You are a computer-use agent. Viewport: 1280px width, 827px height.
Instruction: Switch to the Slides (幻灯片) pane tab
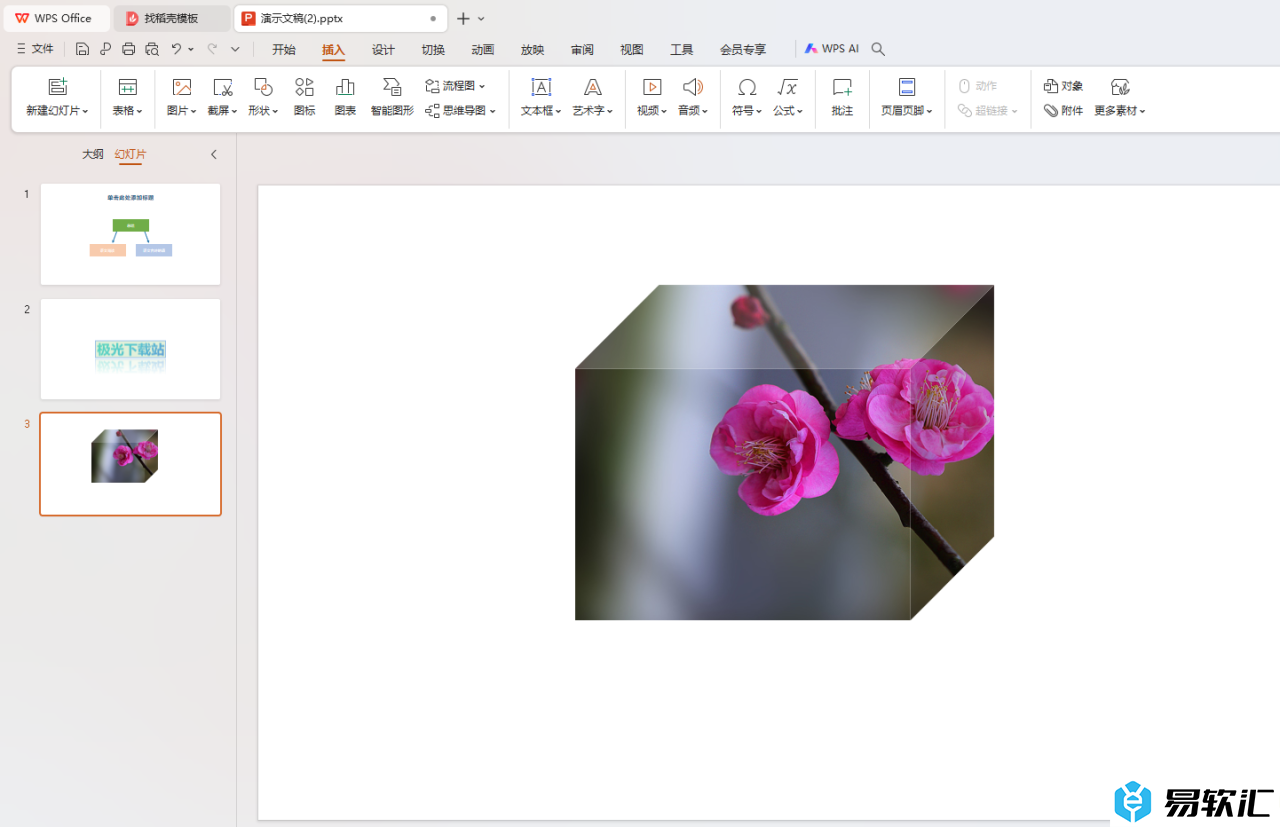pos(130,154)
